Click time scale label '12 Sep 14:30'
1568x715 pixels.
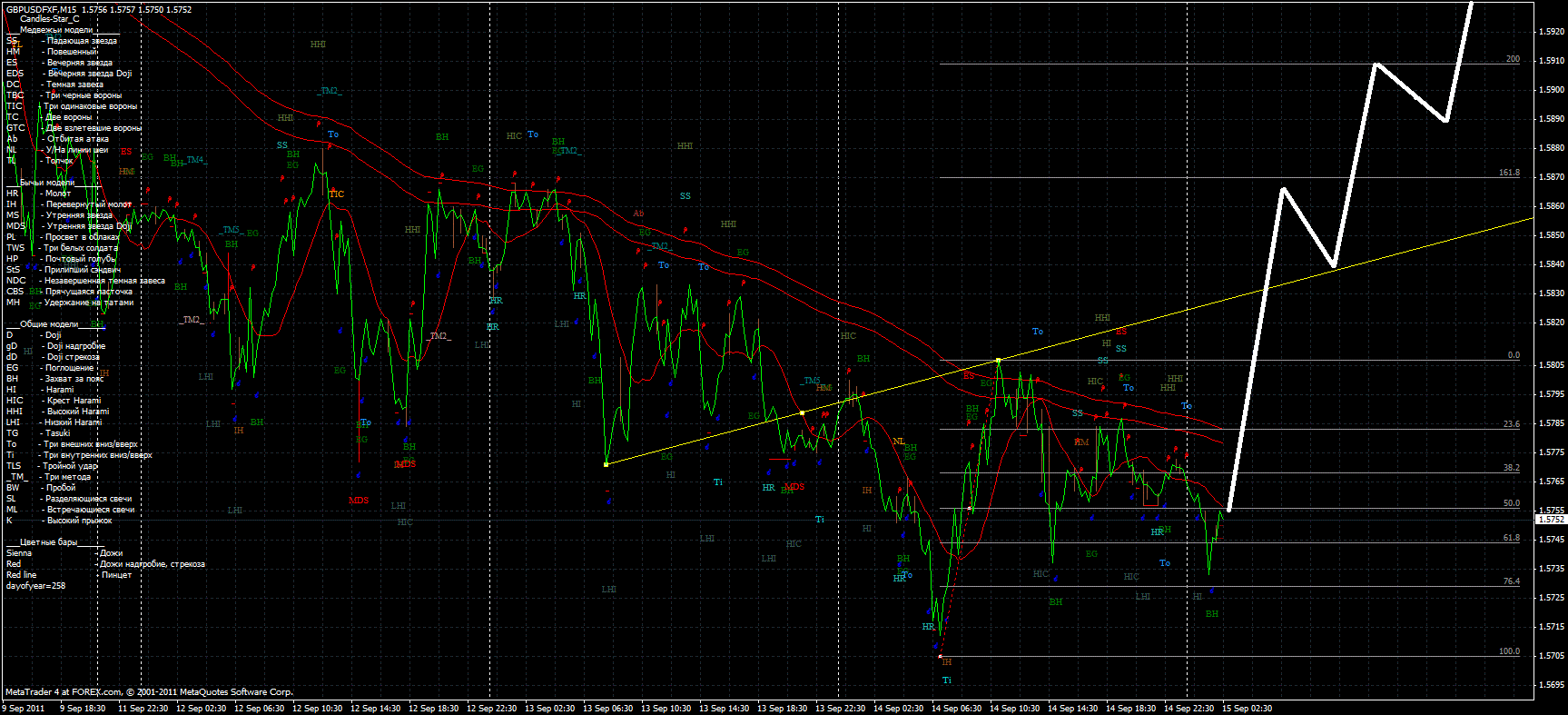click(x=375, y=709)
